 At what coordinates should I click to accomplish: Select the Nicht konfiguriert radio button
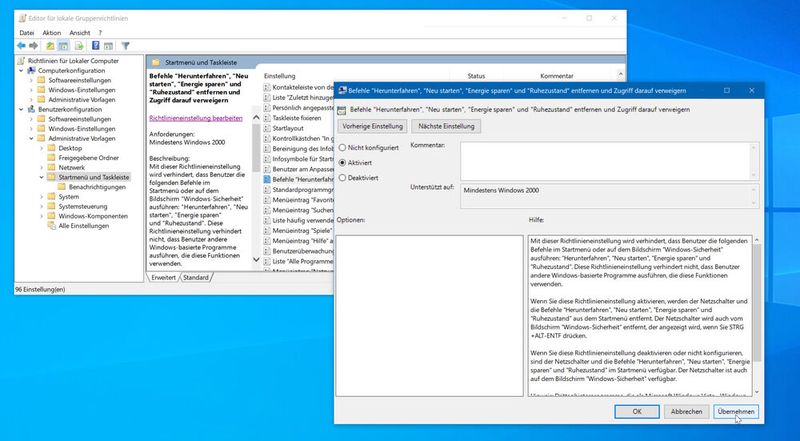[x=342, y=148]
